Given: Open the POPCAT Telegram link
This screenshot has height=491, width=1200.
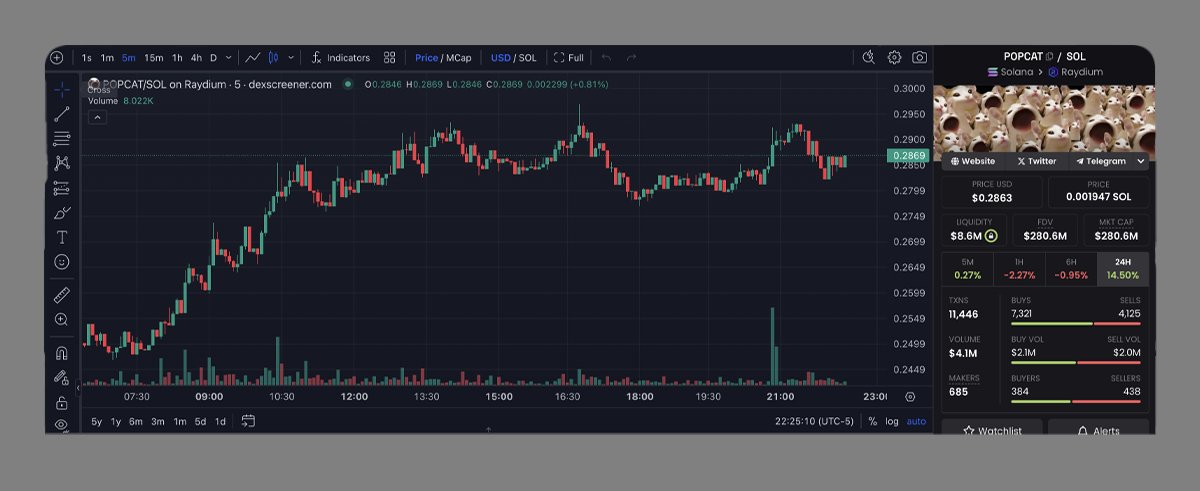Looking at the screenshot, I should (x=1100, y=161).
